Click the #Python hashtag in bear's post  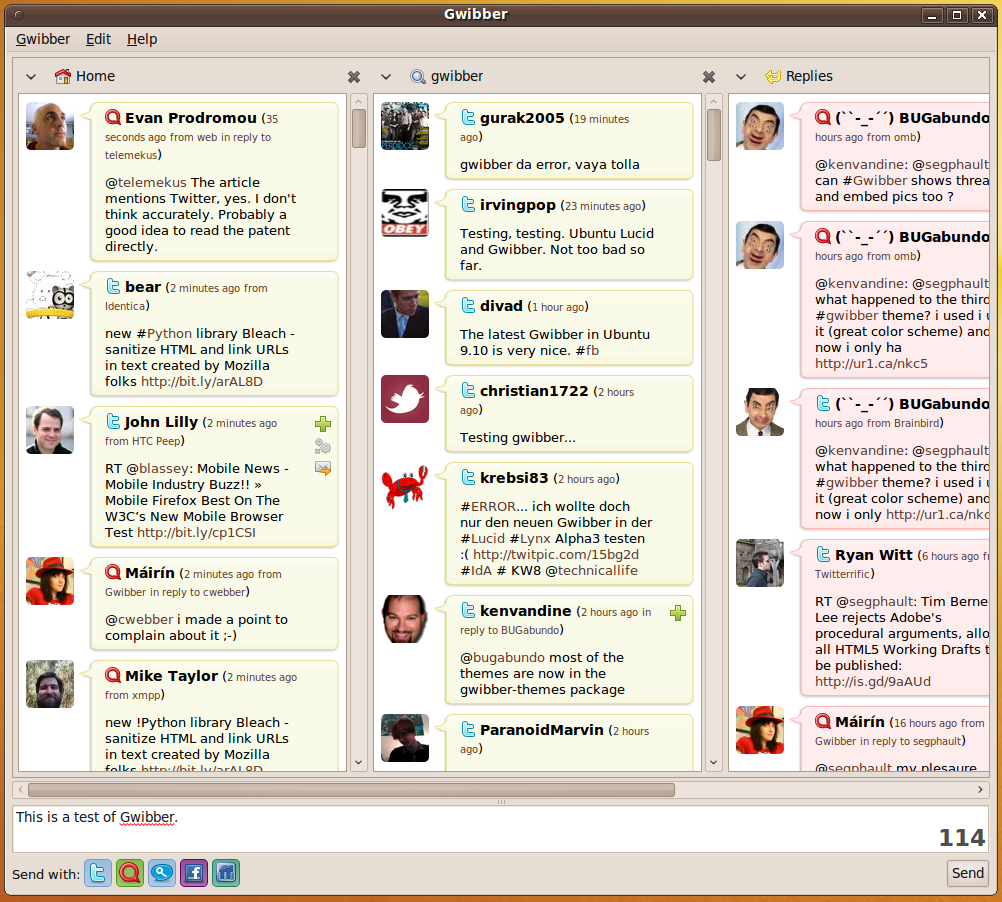coord(164,333)
